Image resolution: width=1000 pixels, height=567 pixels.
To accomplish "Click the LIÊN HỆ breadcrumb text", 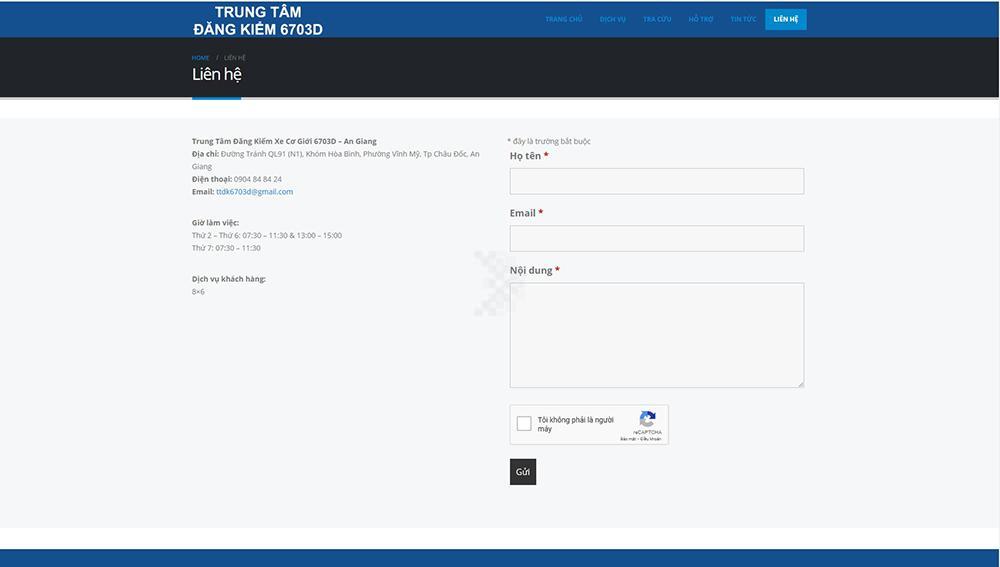I will [x=235, y=58].
